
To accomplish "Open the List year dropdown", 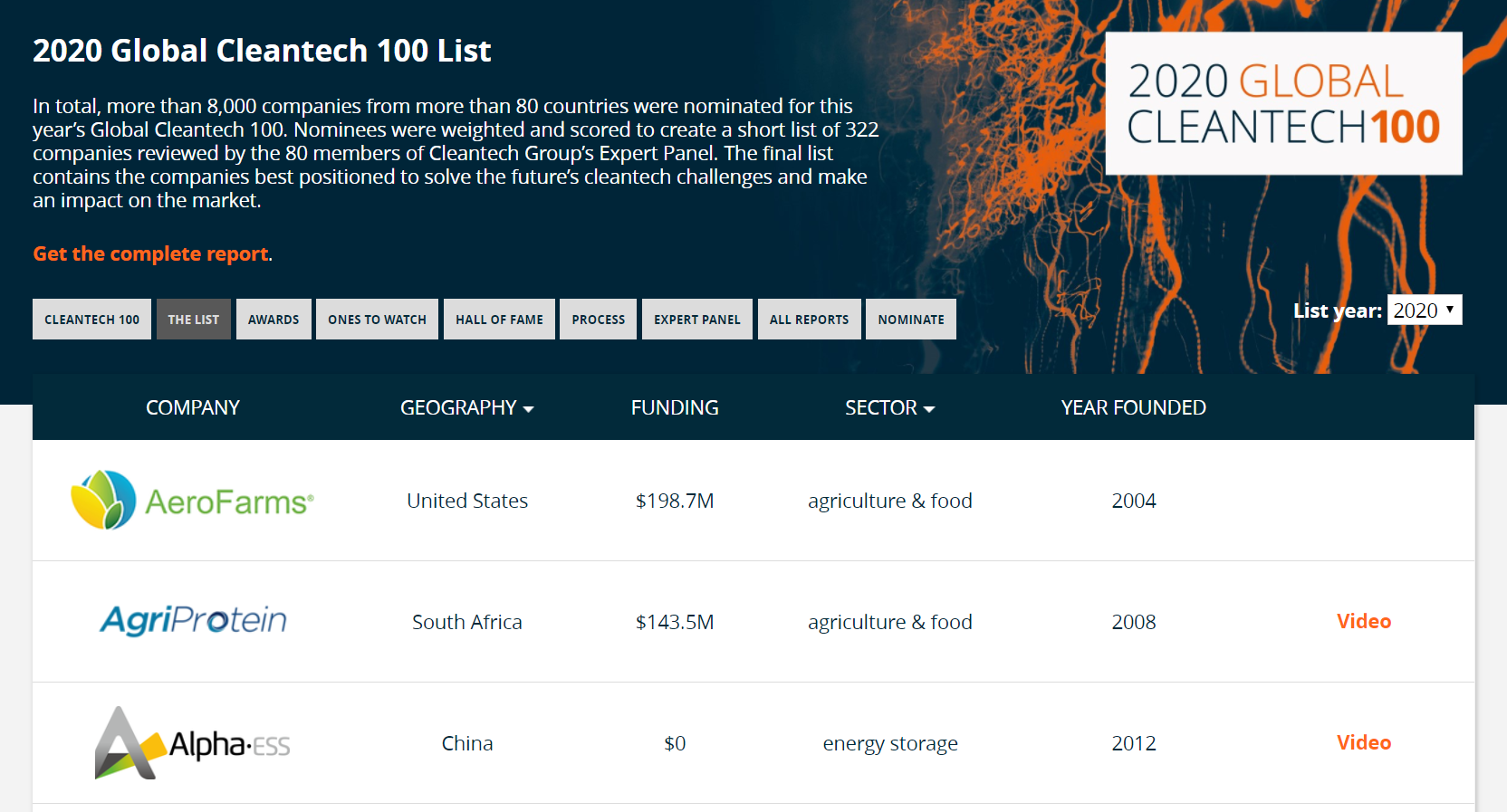I will [1425, 310].
